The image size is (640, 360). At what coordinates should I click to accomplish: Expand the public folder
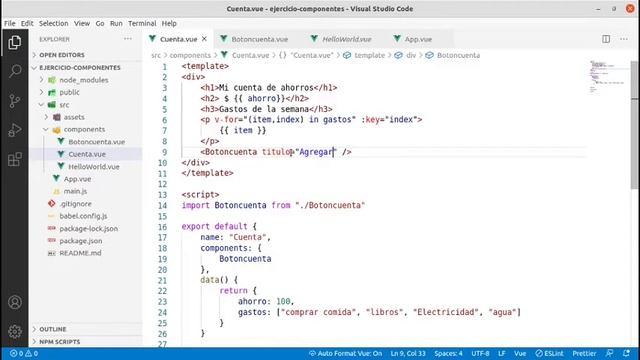pos(69,92)
